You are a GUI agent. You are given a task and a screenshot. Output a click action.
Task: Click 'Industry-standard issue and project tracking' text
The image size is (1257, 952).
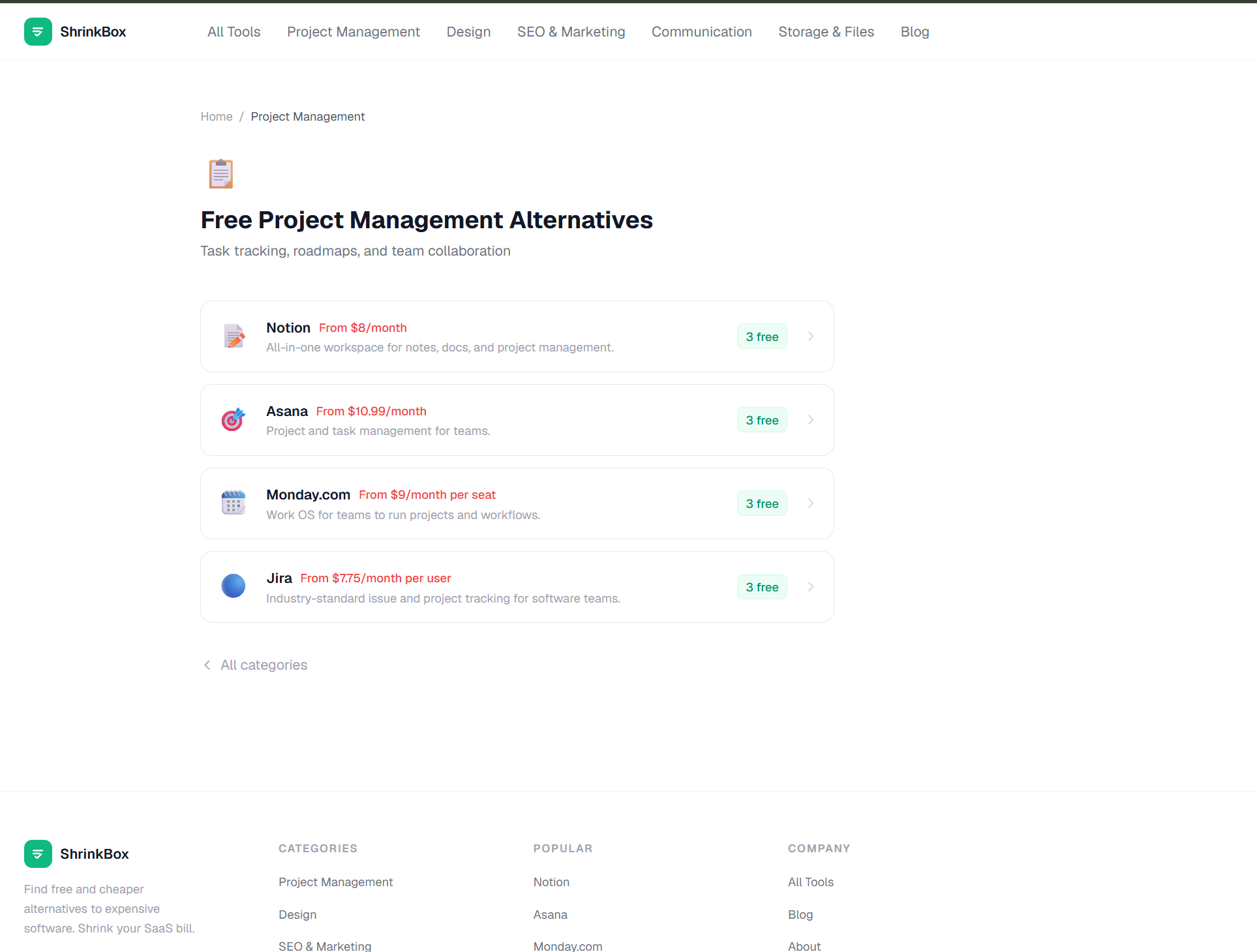pyautogui.click(x=443, y=599)
